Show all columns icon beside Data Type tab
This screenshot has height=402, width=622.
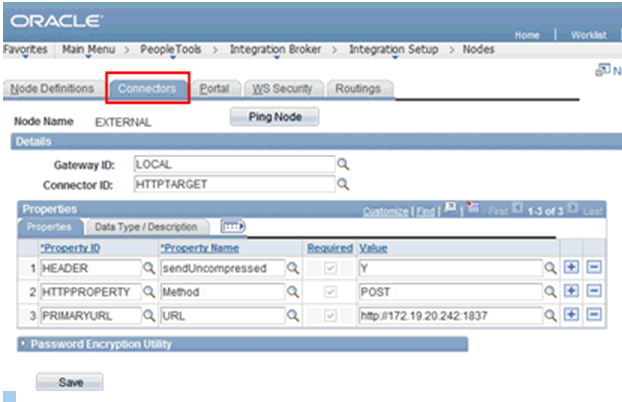[233, 227]
